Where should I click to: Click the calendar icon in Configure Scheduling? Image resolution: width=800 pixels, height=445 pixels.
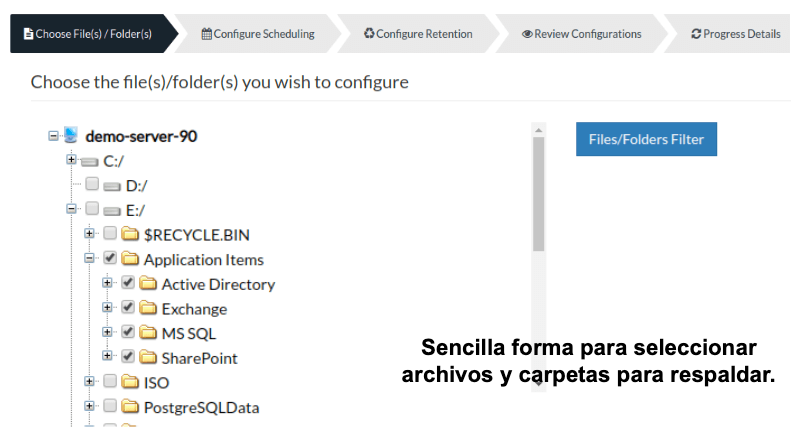(207, 34)
